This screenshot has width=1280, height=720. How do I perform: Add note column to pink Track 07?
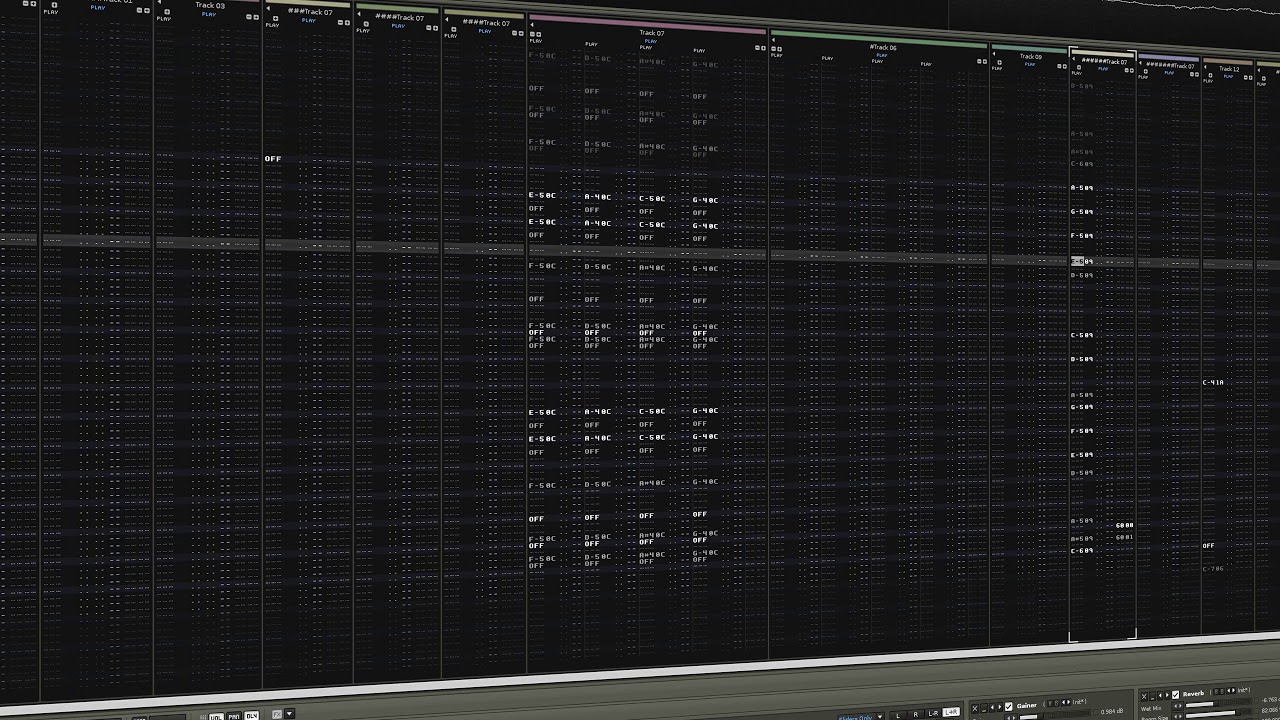click(x=763, y=48)
